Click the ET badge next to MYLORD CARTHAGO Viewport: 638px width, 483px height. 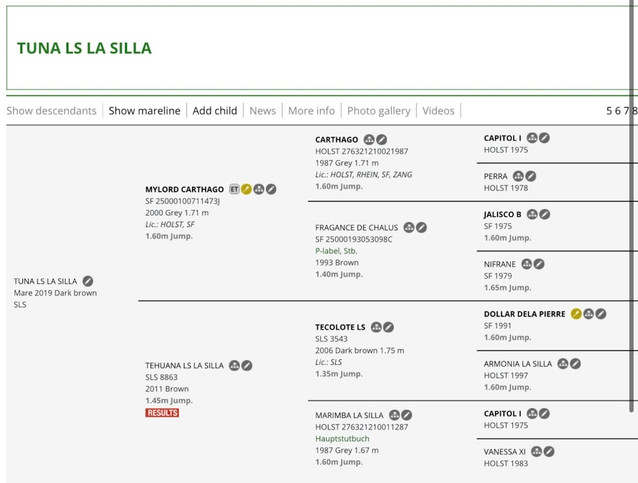[x=233, y=189]
